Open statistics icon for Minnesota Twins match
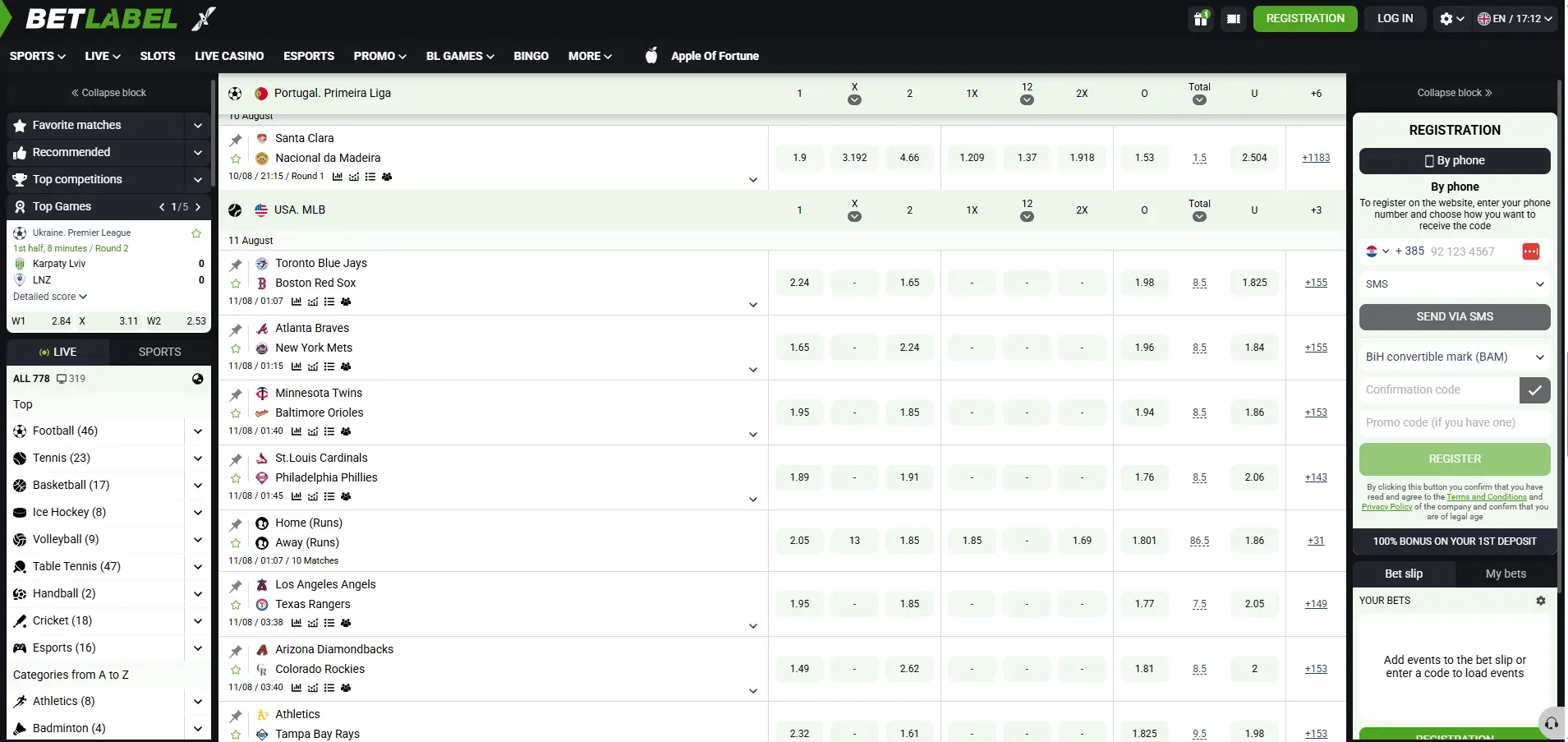Image resolution: width=1568 pixels, height=742 pixels. point(297,431)
